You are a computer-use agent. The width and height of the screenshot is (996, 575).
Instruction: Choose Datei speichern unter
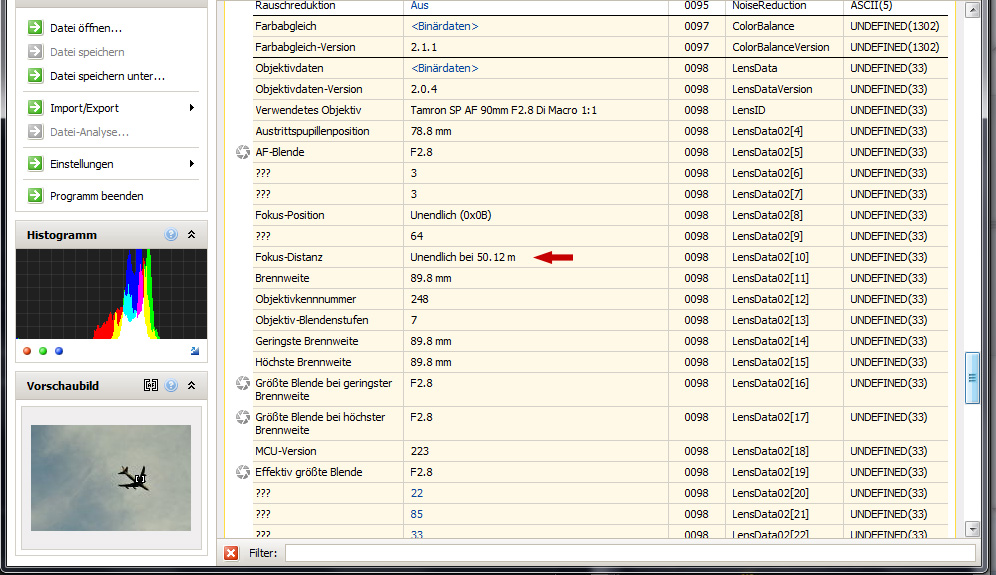click(107, 76)
